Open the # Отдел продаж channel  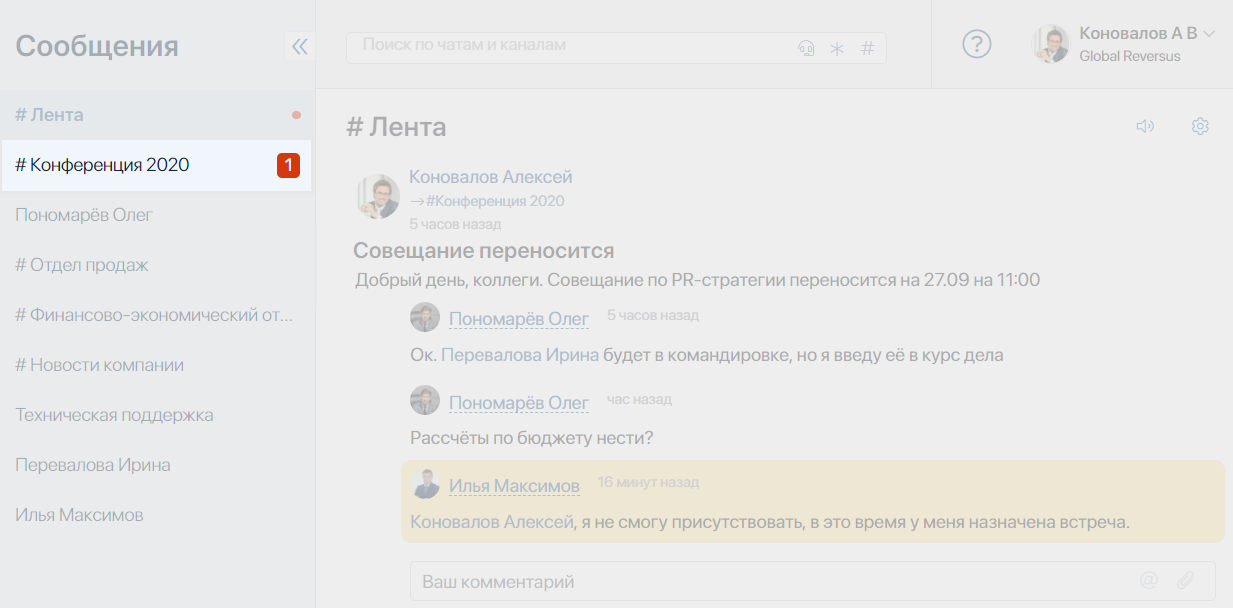click(157, 265)
